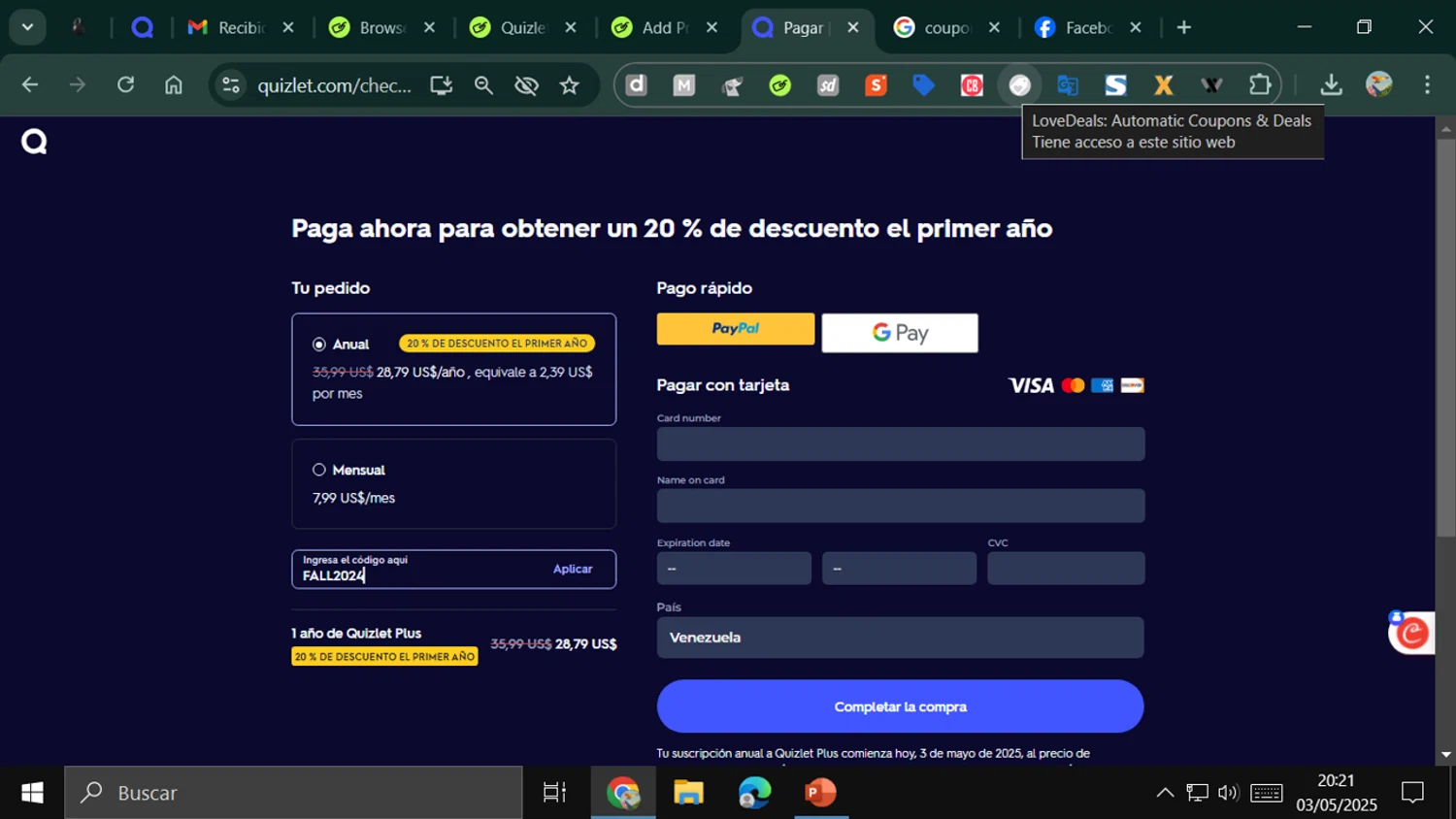
Task: Pay with the Google Pay button
Action: click(x=900, y=333)
